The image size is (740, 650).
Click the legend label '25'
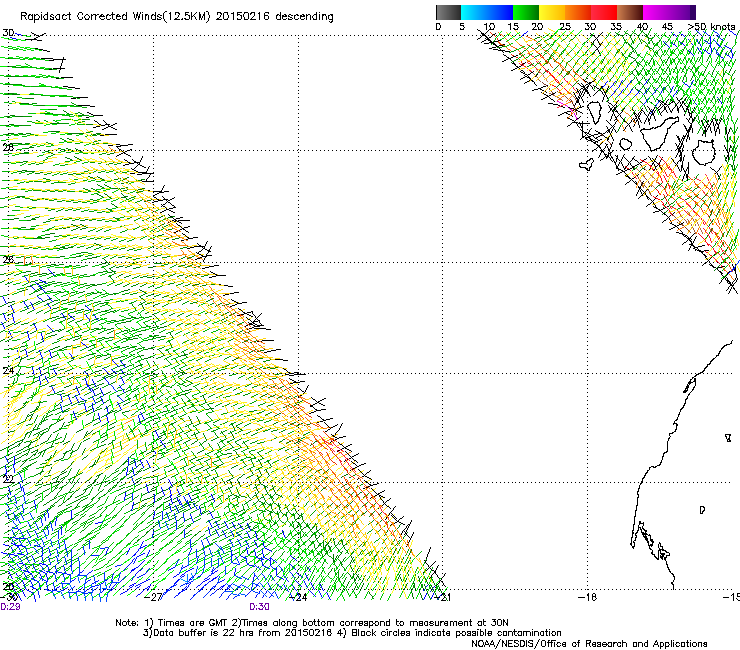coord(565,27)
